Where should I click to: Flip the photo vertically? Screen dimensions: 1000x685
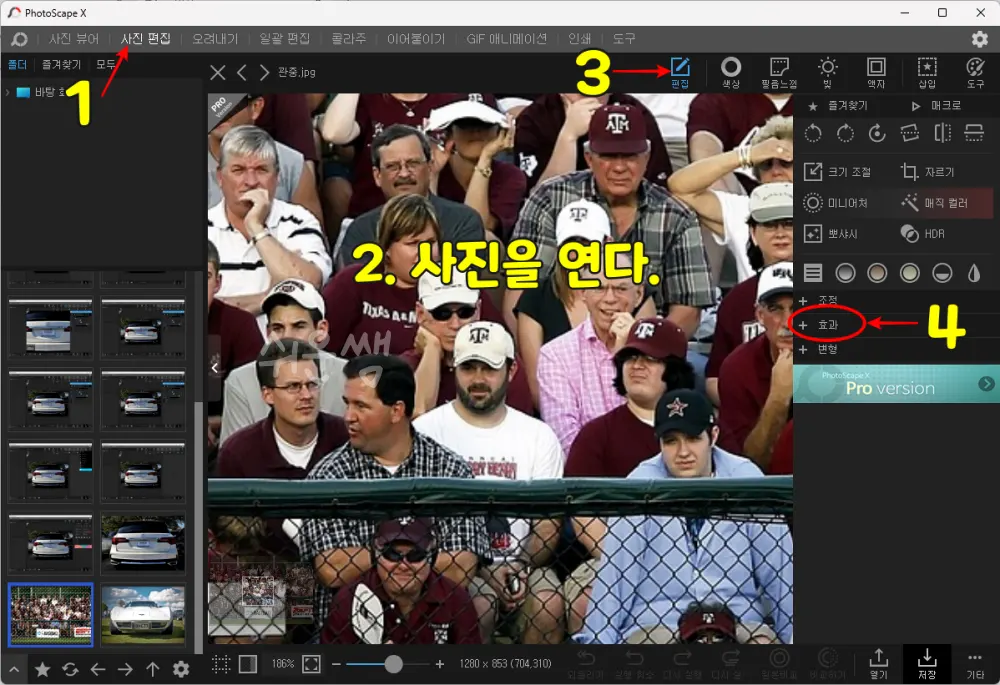point(974,133)
